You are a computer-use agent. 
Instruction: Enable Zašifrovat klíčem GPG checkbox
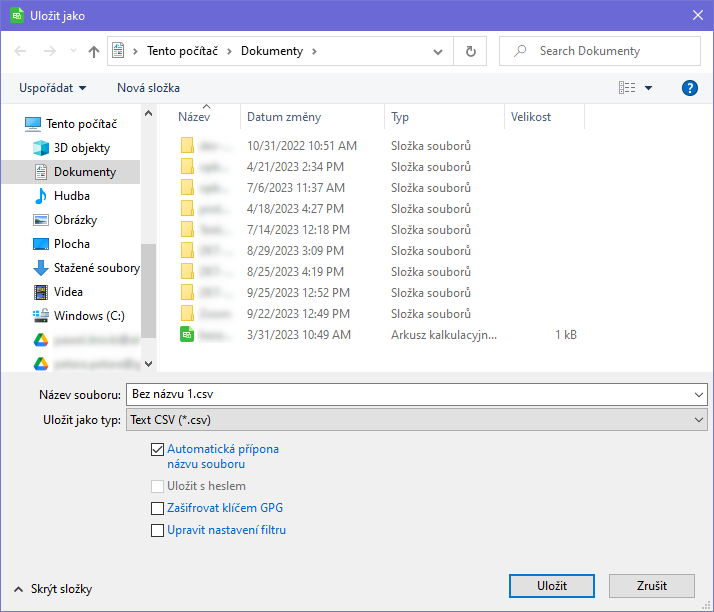pyautogui.click(x=157, y=508)
